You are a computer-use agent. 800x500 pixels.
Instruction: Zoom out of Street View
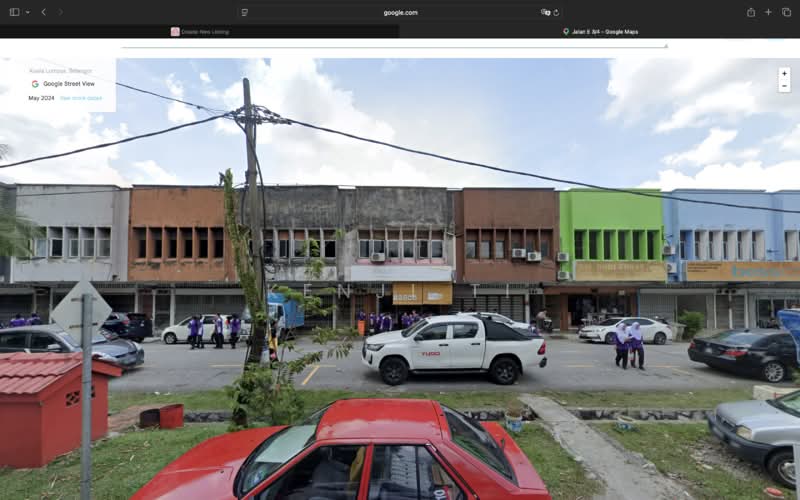tap(784, 86)
